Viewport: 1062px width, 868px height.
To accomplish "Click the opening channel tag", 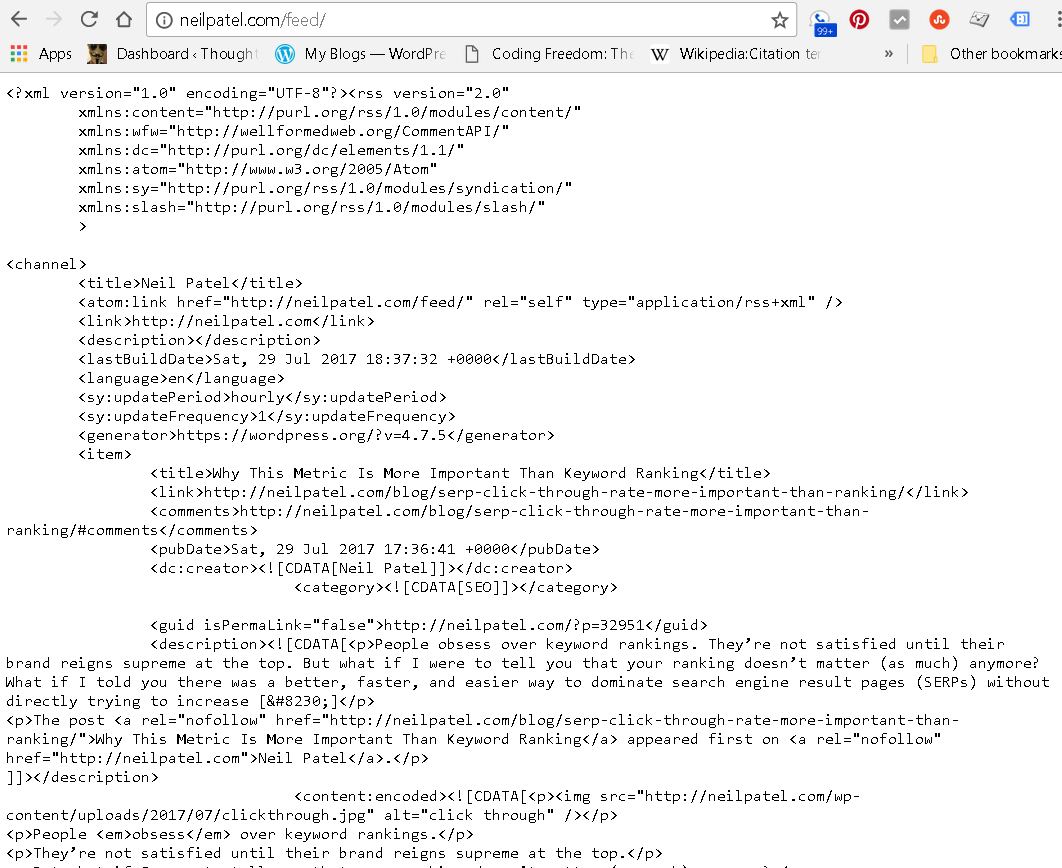I will pyautogui.click(x=47, y=264).
